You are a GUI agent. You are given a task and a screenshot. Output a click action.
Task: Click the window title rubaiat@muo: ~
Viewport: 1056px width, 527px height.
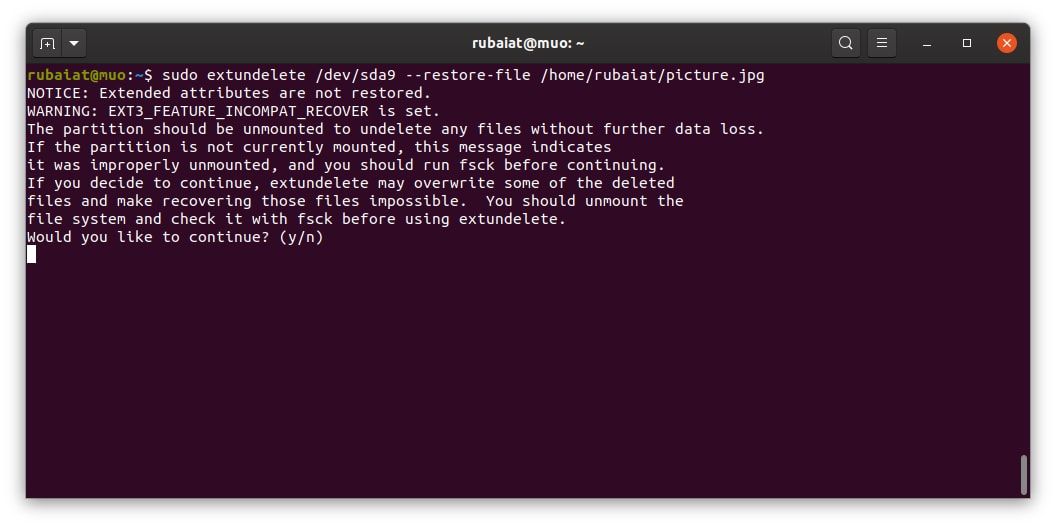click(528, 44)
